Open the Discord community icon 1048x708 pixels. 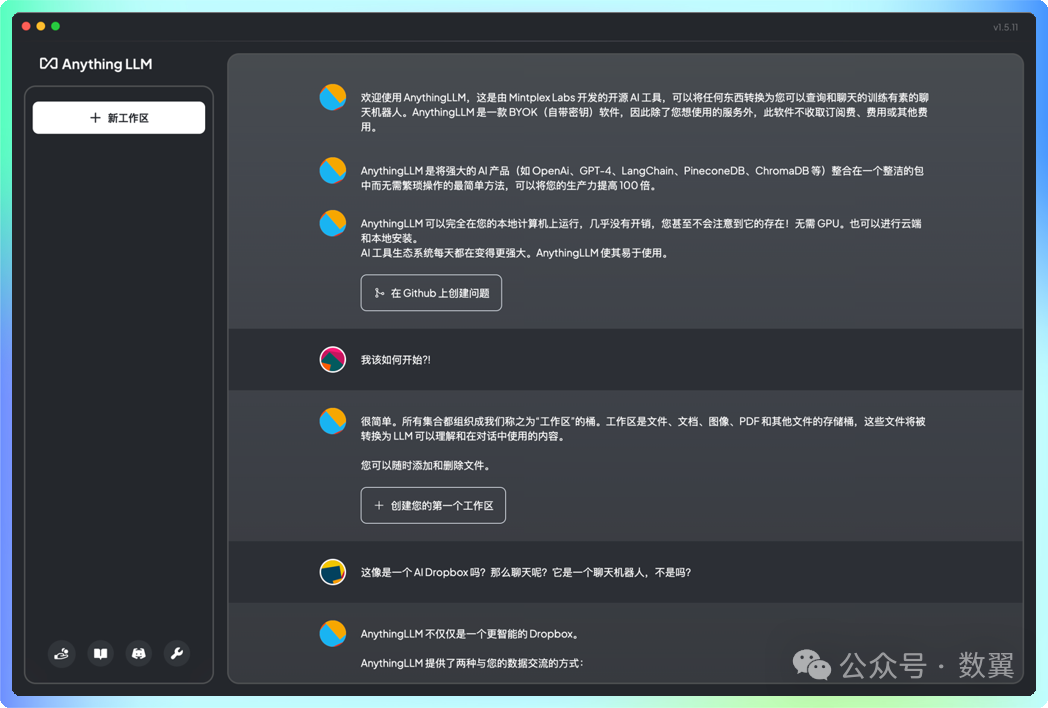[x=138, y=653]
